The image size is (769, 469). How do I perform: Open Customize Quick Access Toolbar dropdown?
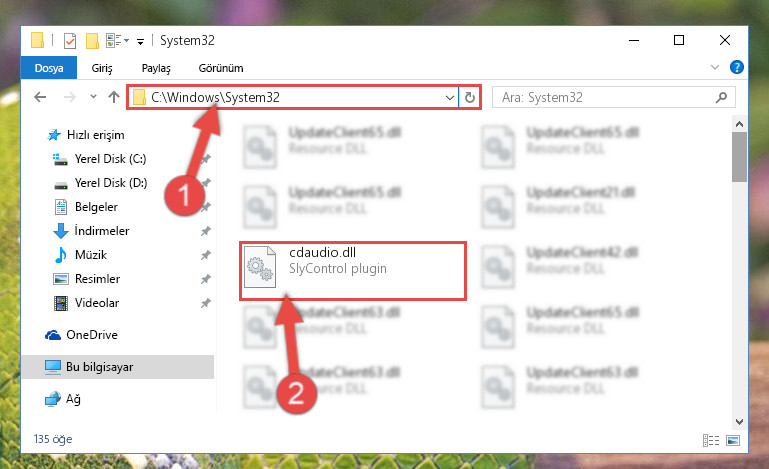(140, 42)
